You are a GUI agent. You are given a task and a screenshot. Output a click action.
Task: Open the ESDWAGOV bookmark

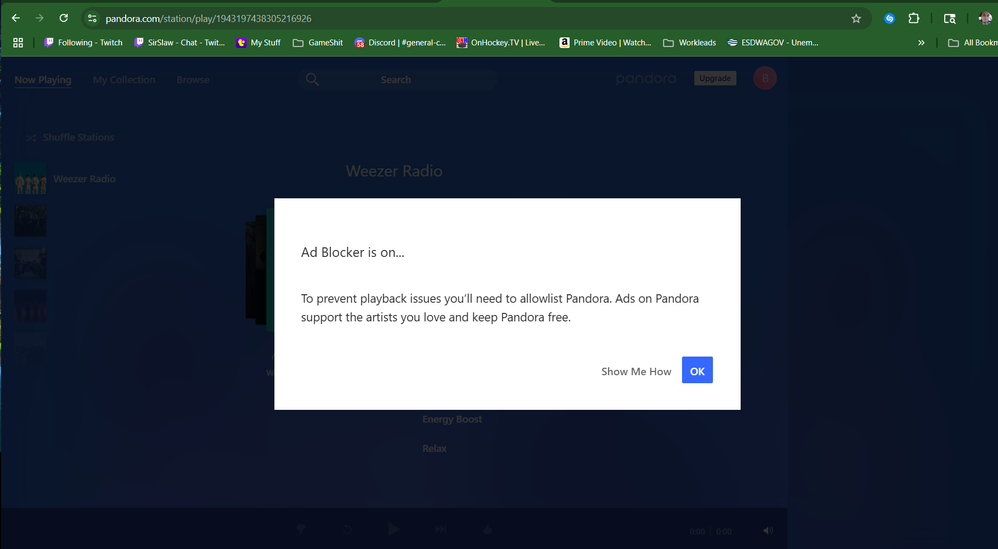tap(773, 43)
